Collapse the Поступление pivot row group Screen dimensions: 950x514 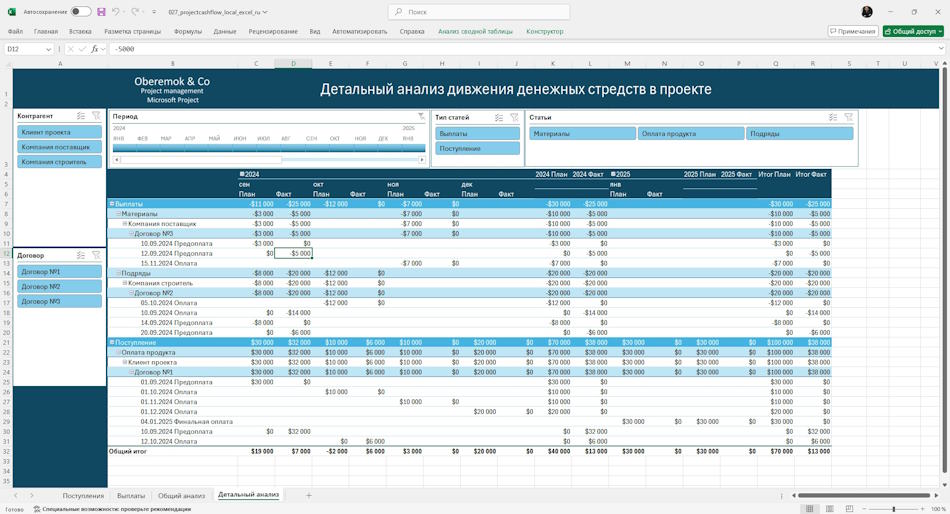112,342
